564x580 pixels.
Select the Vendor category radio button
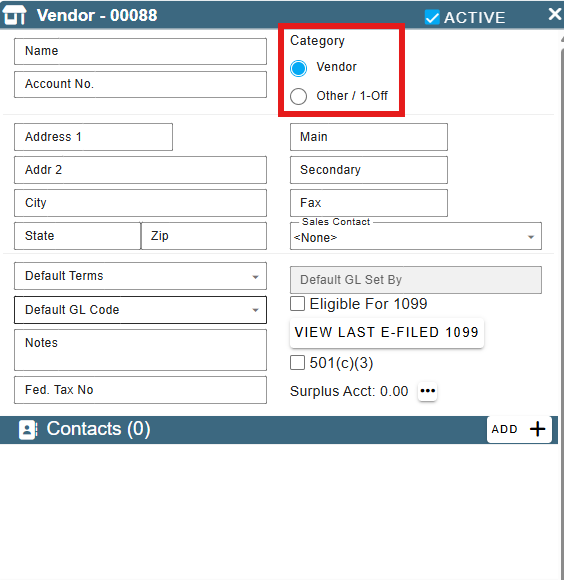[x=298, y=68]
